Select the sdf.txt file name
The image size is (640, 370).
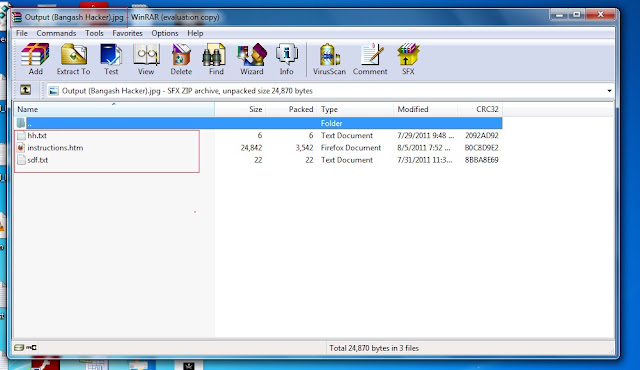(x=38, y=160)
